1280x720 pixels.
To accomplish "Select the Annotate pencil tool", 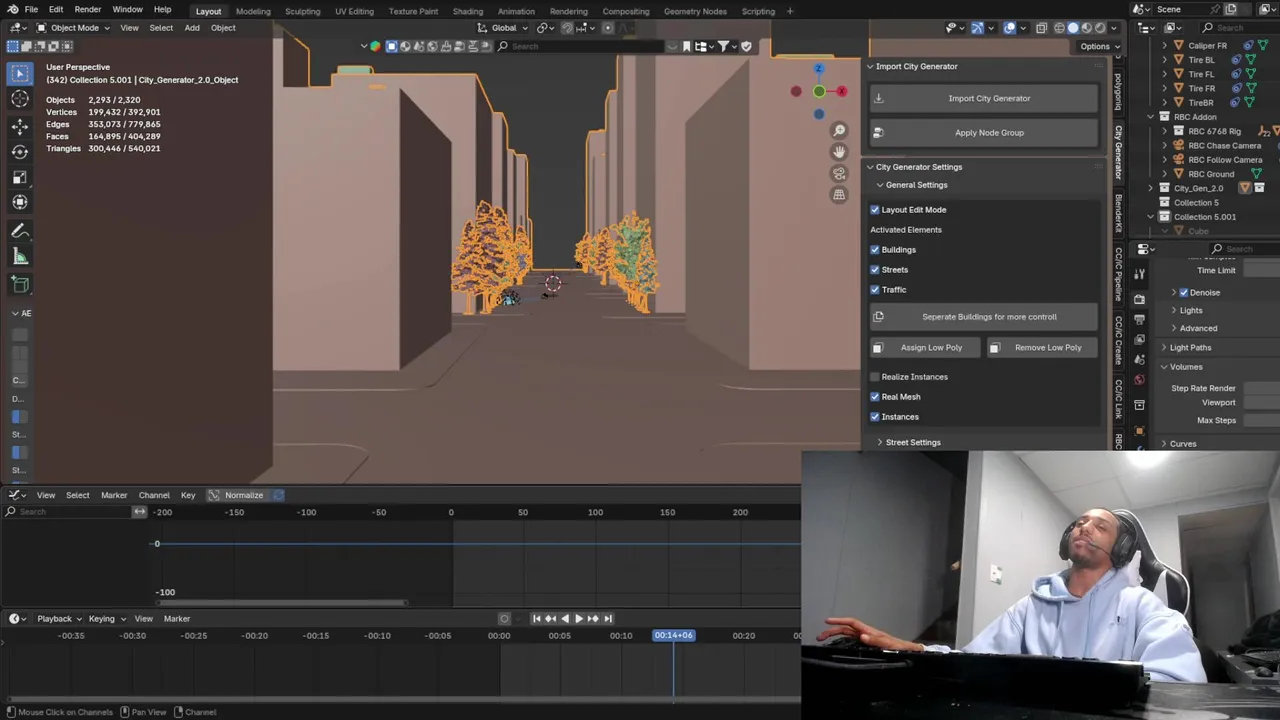I will click(x=20, y=231).
